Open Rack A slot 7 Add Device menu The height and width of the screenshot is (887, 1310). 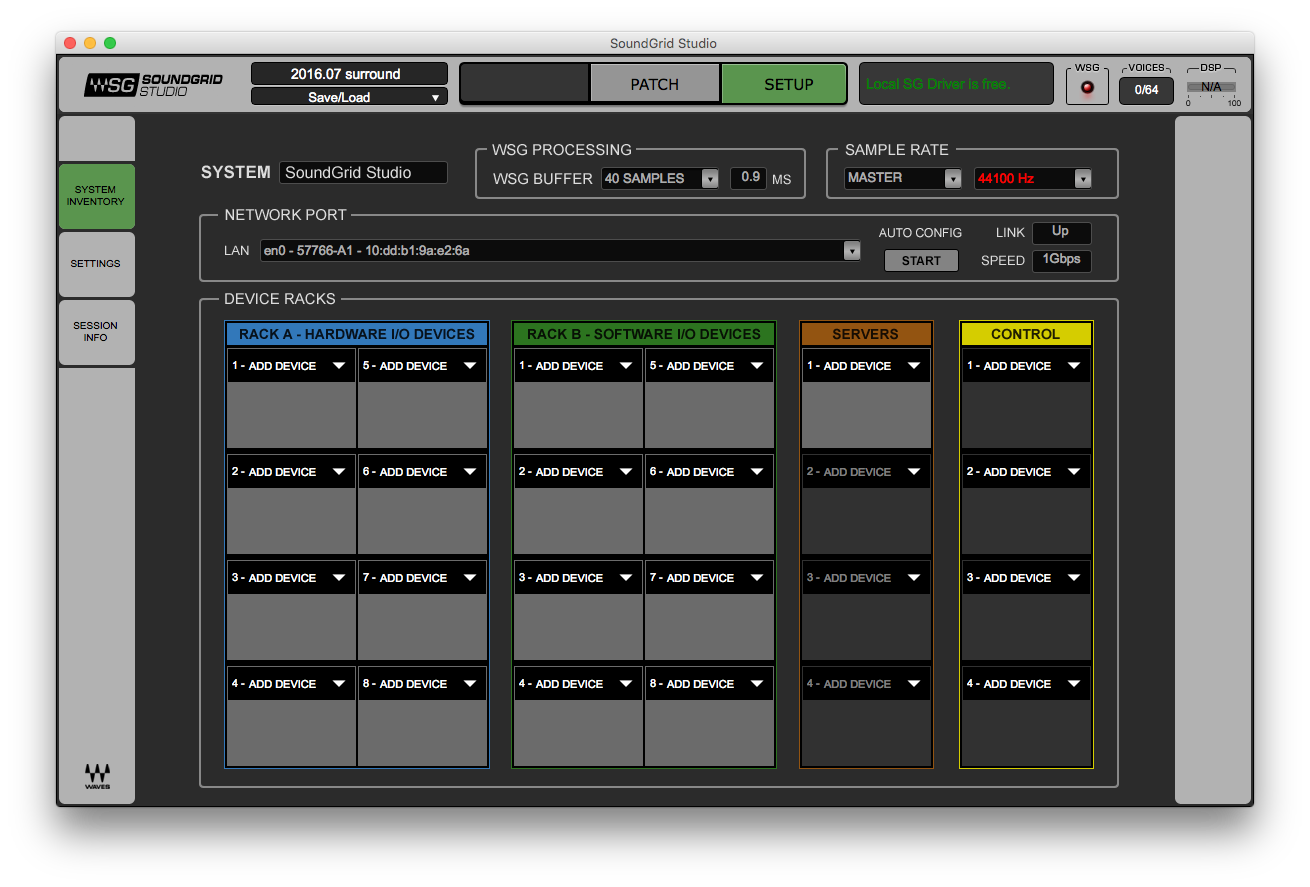[422, 578]
